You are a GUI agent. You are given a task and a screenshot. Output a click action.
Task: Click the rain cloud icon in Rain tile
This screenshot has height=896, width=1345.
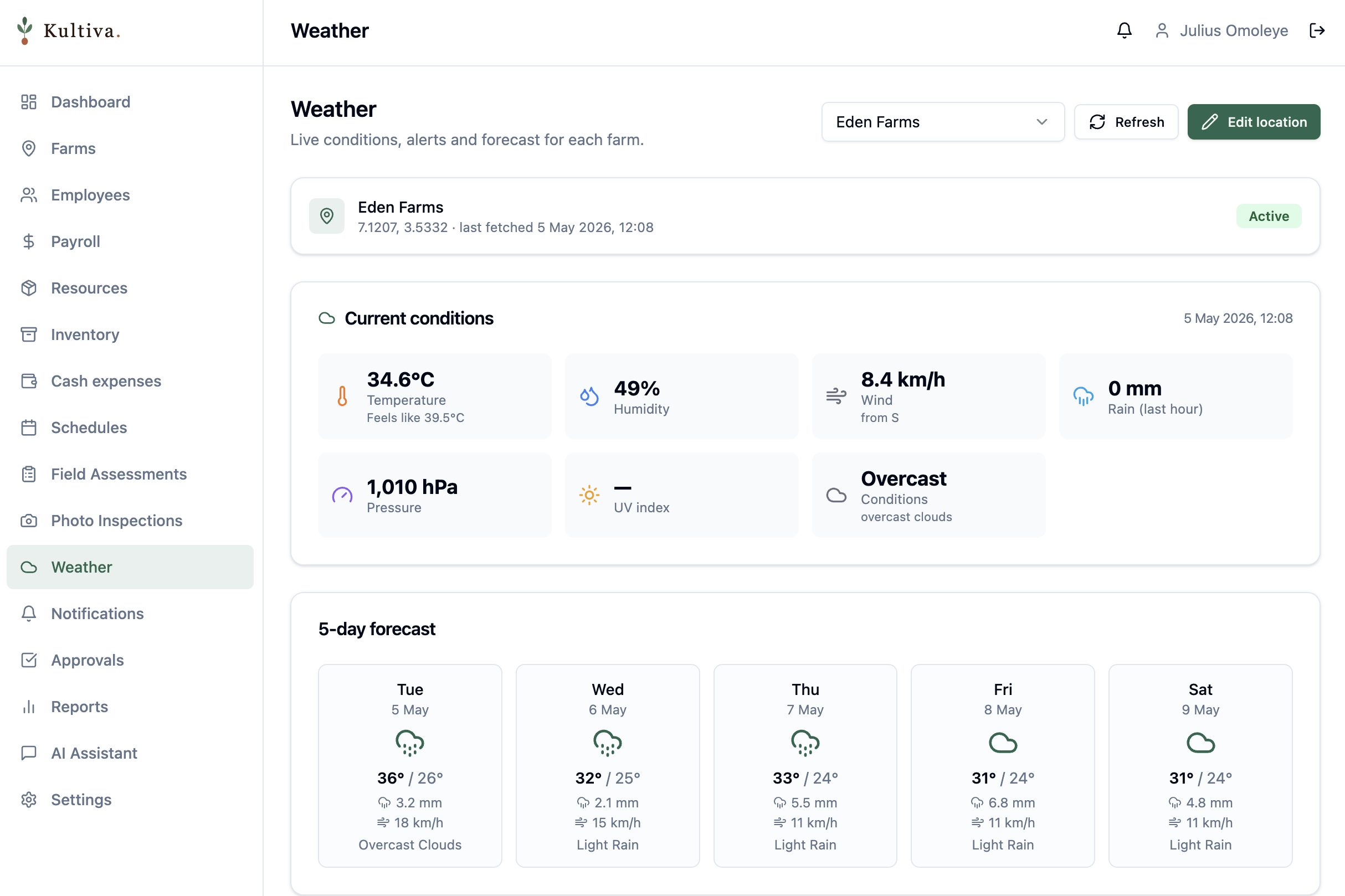pyautogui.click(x=1083, y=396)
